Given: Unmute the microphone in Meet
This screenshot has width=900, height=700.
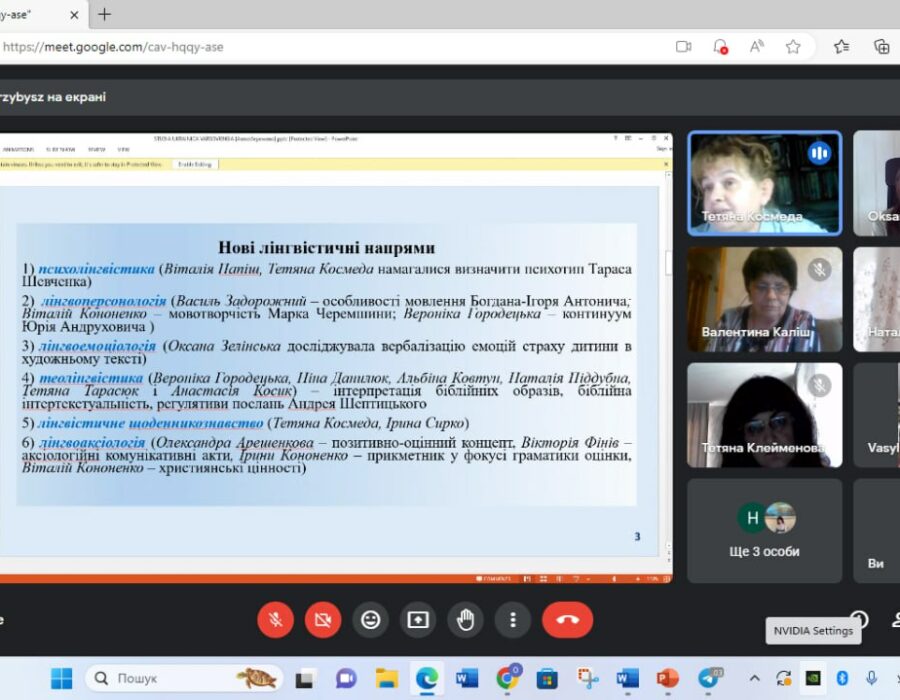Looking at the screenshot, I should (x=275, y=619).
